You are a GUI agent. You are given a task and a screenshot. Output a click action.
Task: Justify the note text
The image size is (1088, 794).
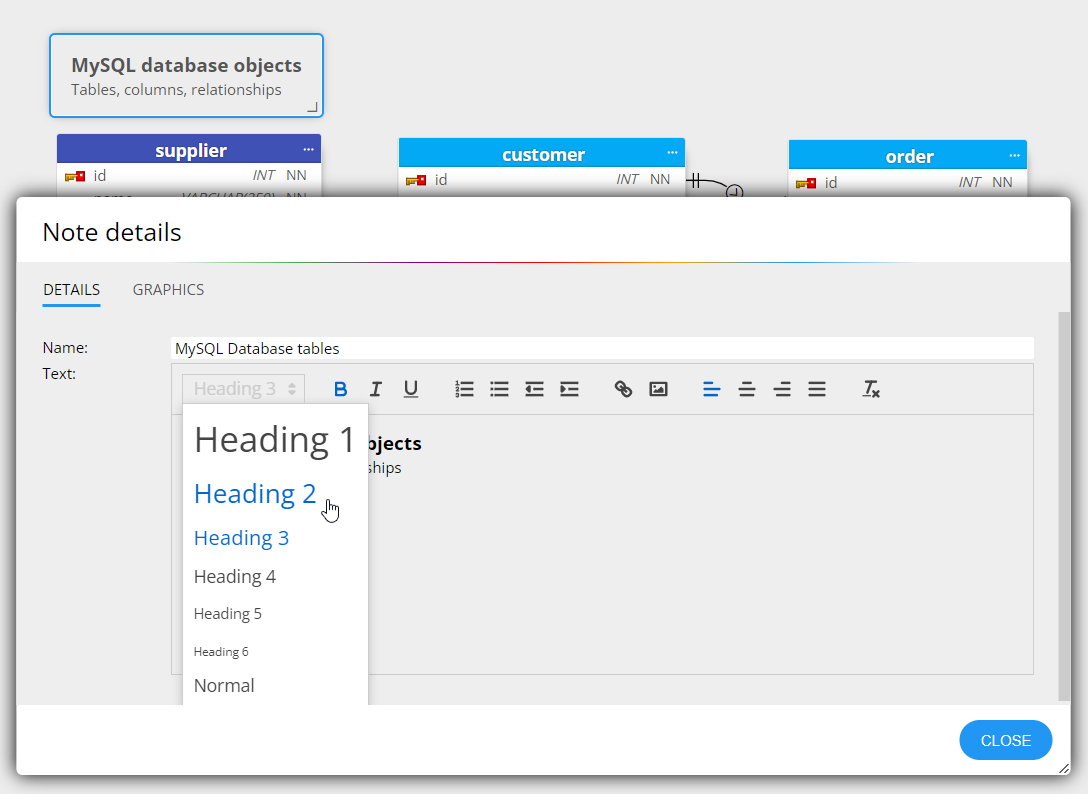817,389
